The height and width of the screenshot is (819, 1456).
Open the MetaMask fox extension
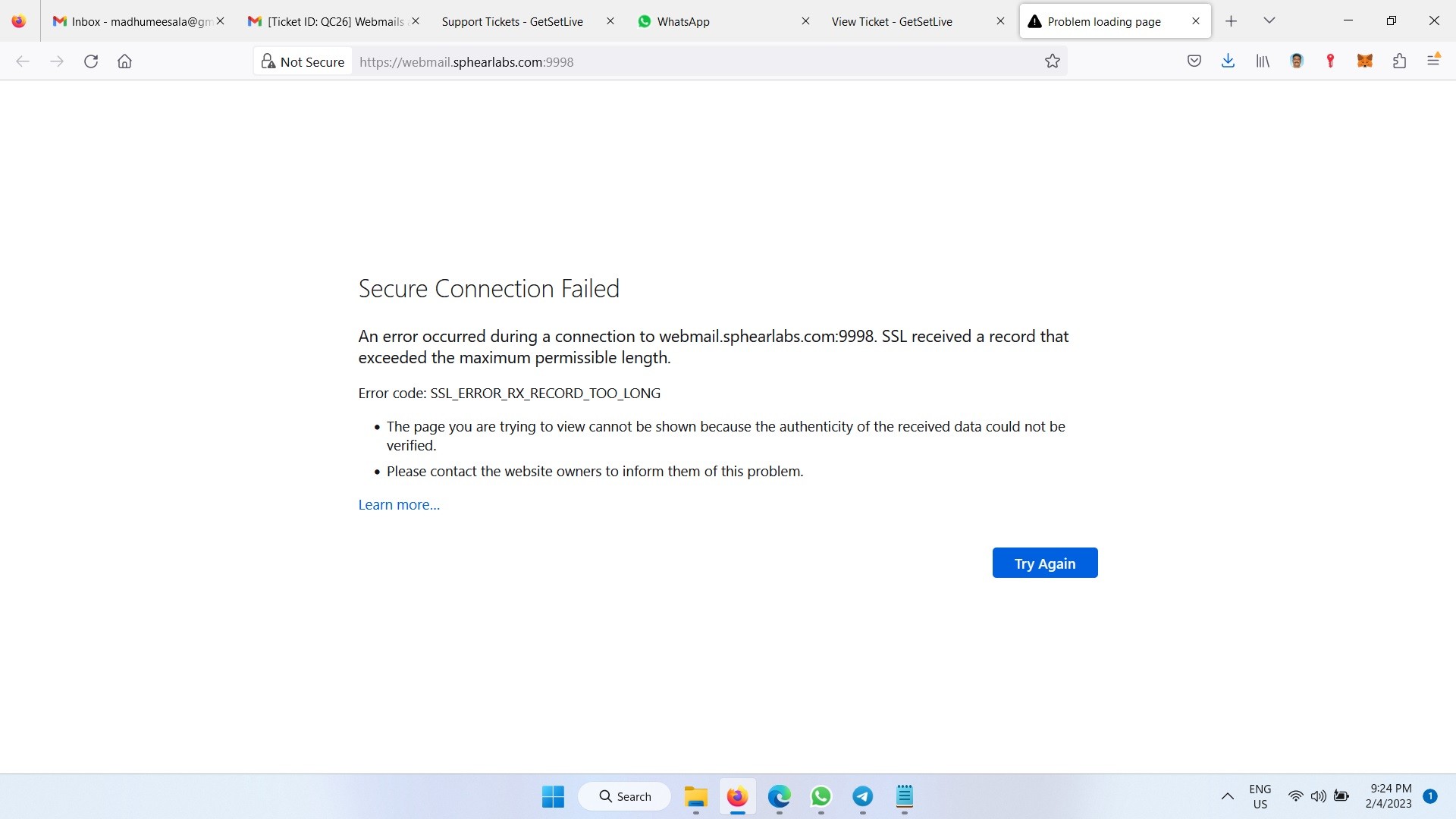tap(1365, 61)
